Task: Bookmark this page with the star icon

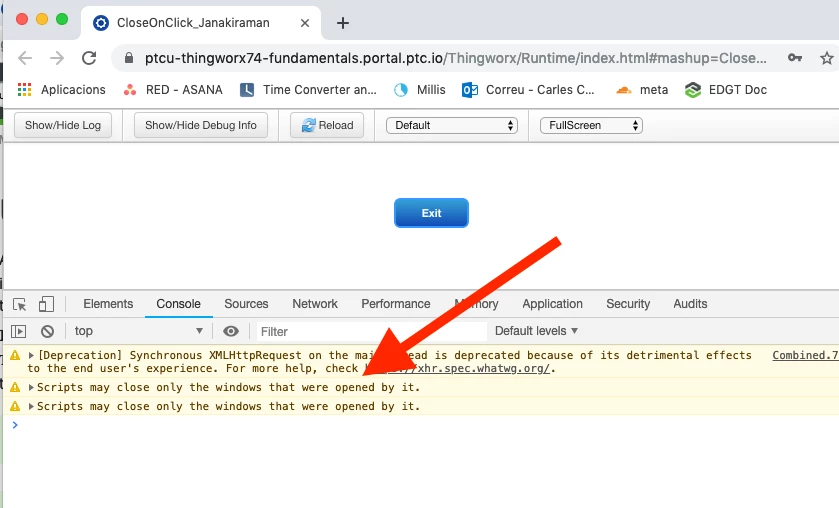Action: tap(827, 58)
